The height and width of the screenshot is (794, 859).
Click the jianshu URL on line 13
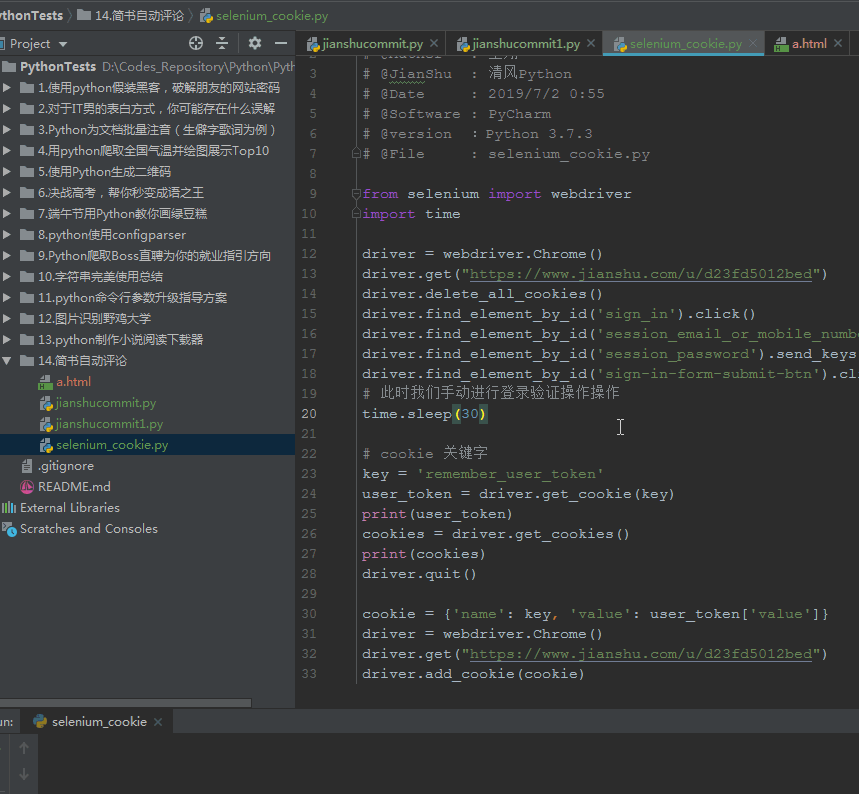click(640, 274)
